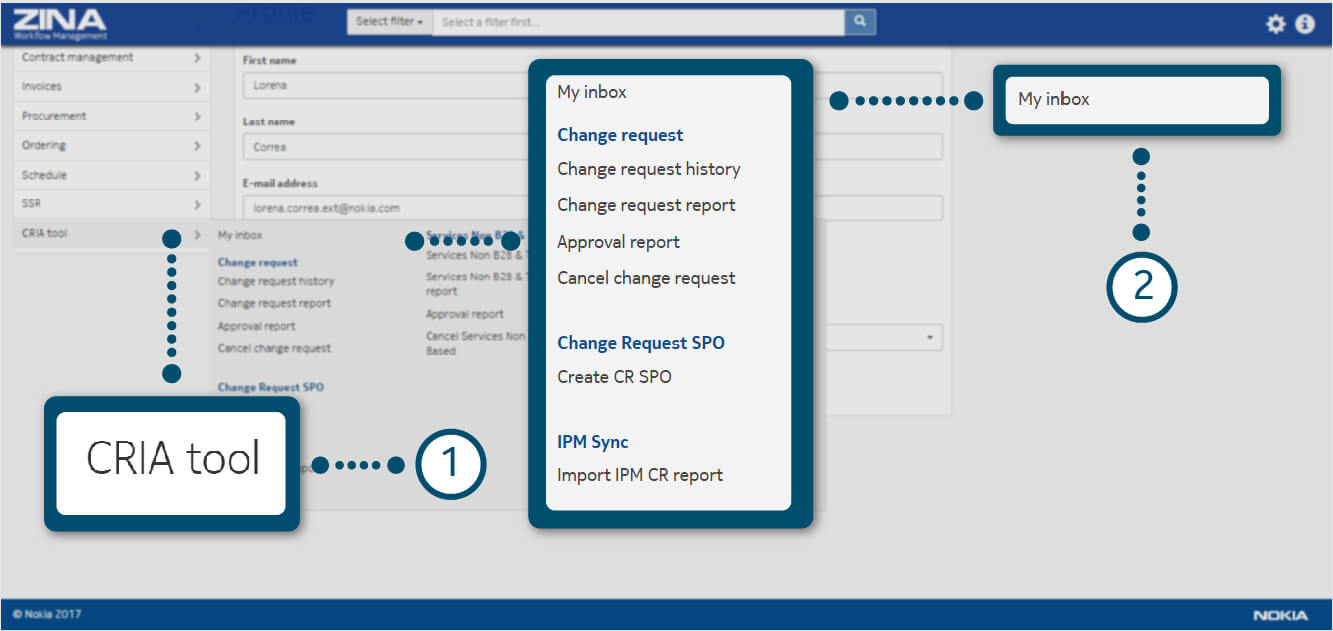Click the info icon in header
The height and width of the screenshot is (631, 1333).
click(1305, 24)
